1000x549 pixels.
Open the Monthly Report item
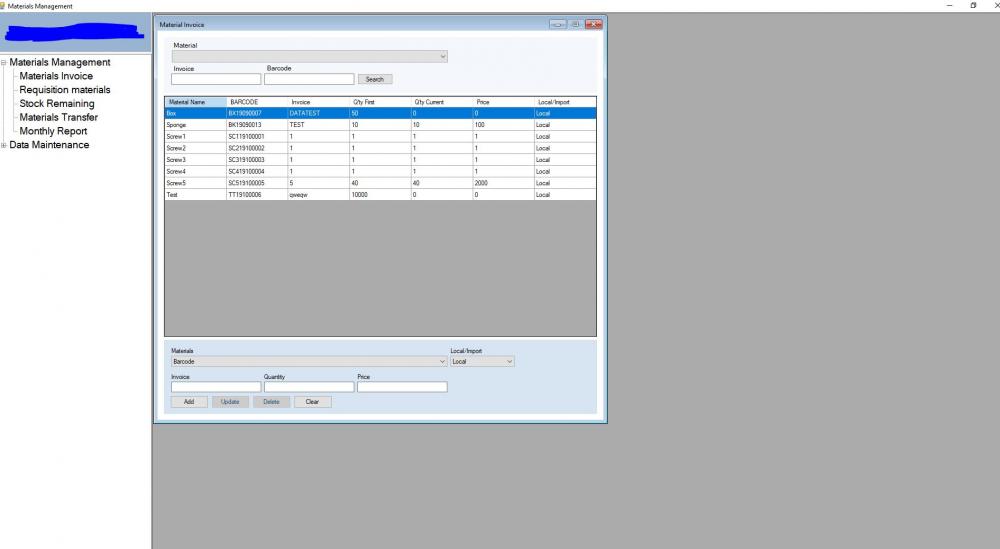coord(53,131)
